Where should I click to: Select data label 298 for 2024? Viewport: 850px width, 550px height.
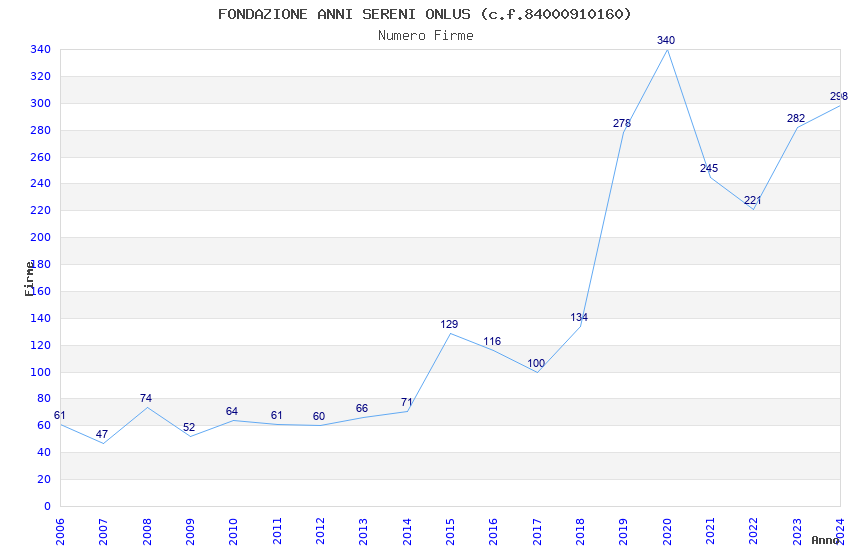839,96
